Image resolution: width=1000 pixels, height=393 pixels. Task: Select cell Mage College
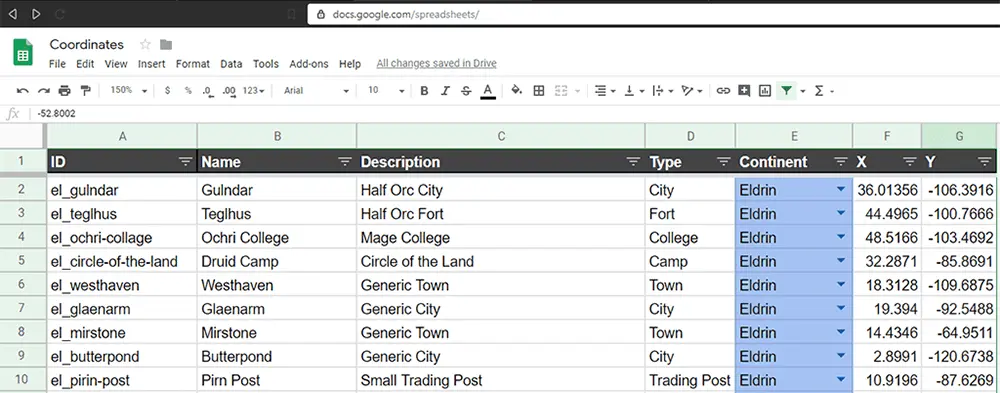[501, 237]
